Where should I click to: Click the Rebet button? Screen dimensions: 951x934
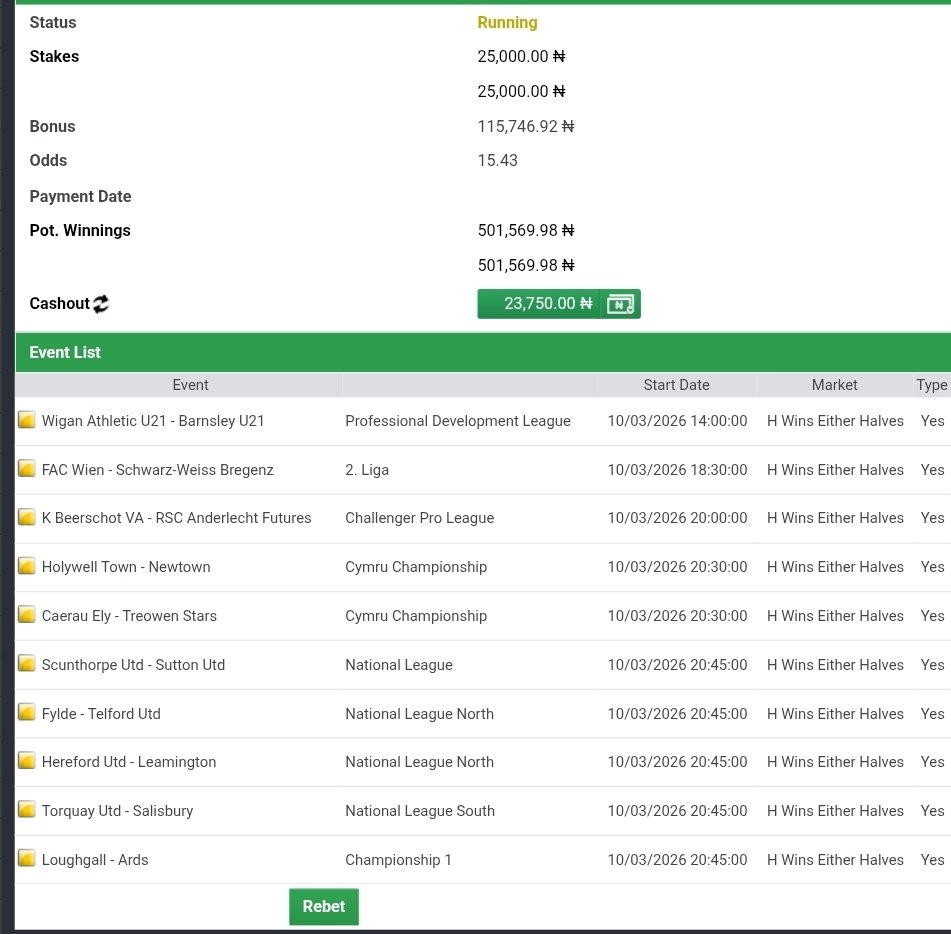pos(324,907)
